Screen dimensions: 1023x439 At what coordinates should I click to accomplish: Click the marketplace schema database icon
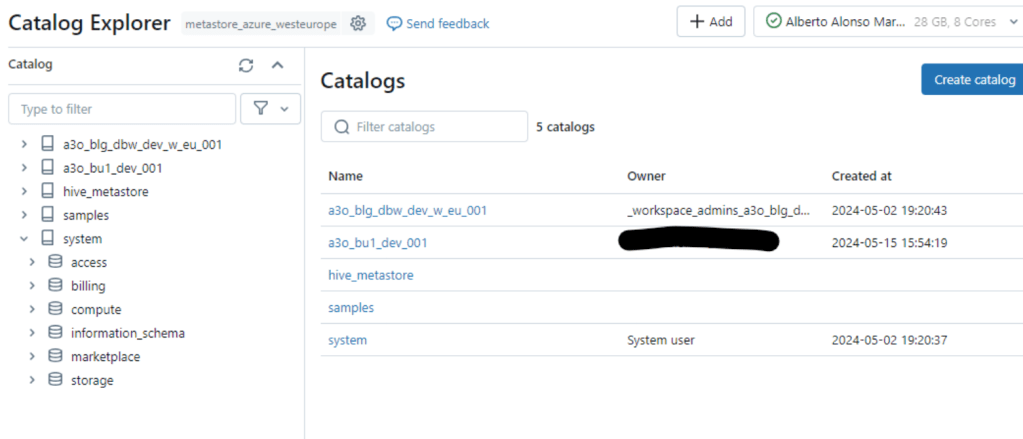click(x=56, y=357)
